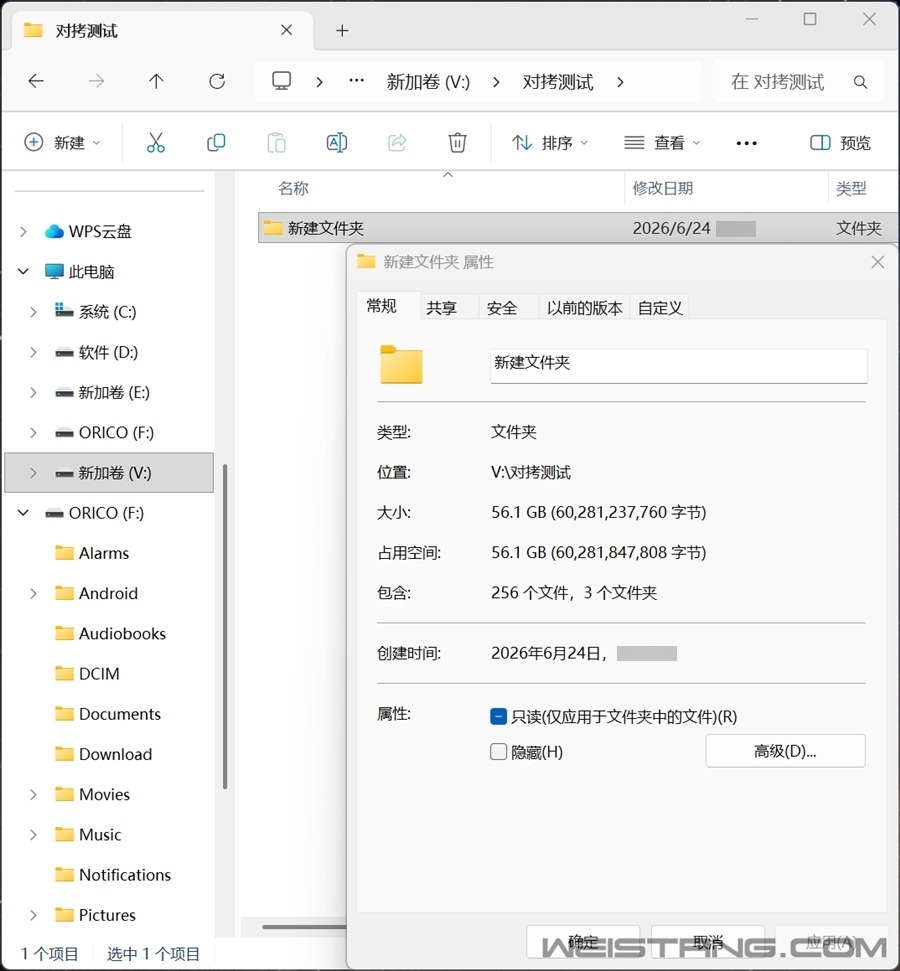The width and height of the screenshot is (900, 971).
Task: Switch to the 共享 tab
Action: pos(442,308)
